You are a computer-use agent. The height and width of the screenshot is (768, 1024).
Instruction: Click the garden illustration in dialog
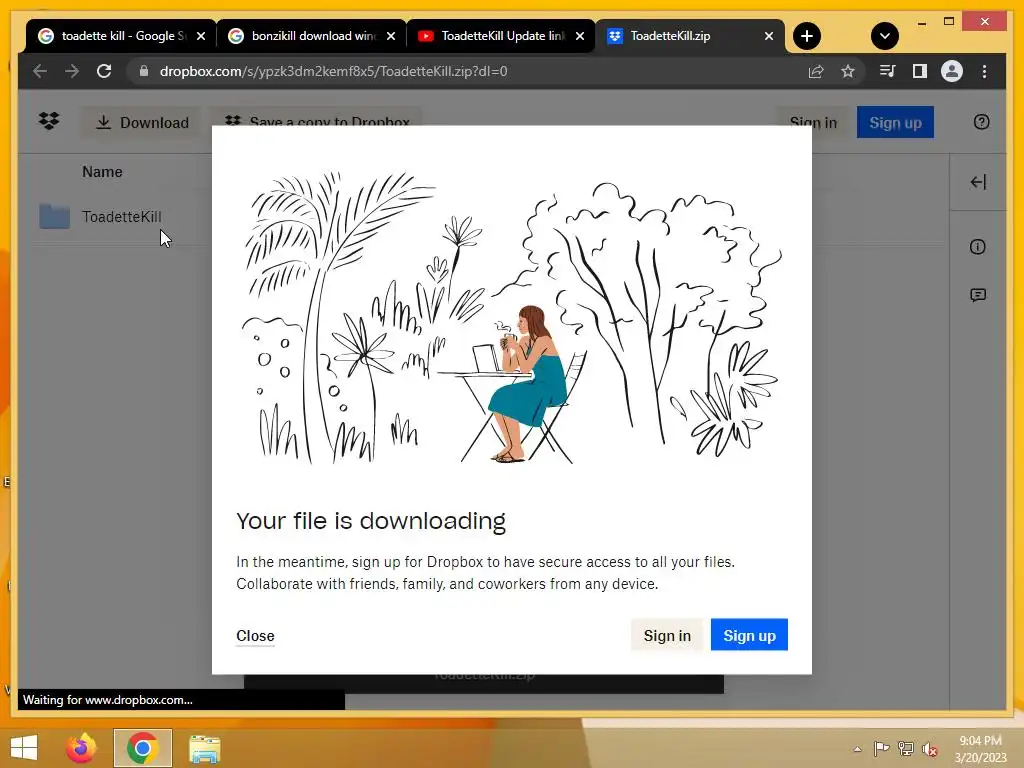pyautogui.click(x=511, y=317)
